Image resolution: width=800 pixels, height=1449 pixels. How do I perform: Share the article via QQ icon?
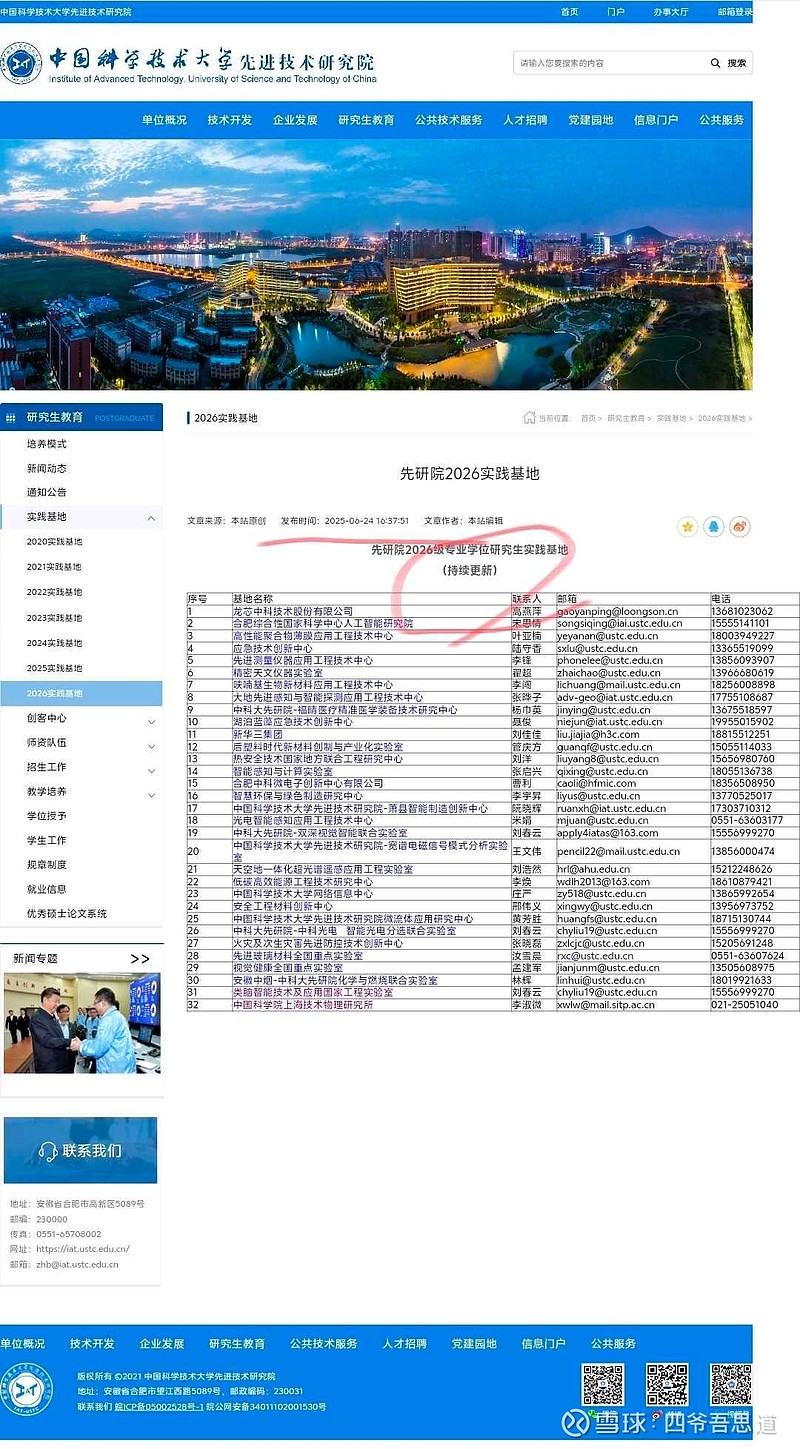pos(713,525)
